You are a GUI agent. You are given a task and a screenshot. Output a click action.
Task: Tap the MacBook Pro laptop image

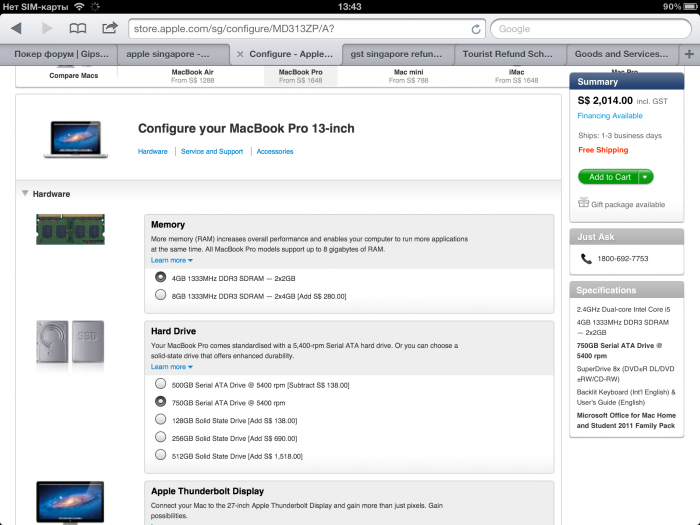point(76,139)
